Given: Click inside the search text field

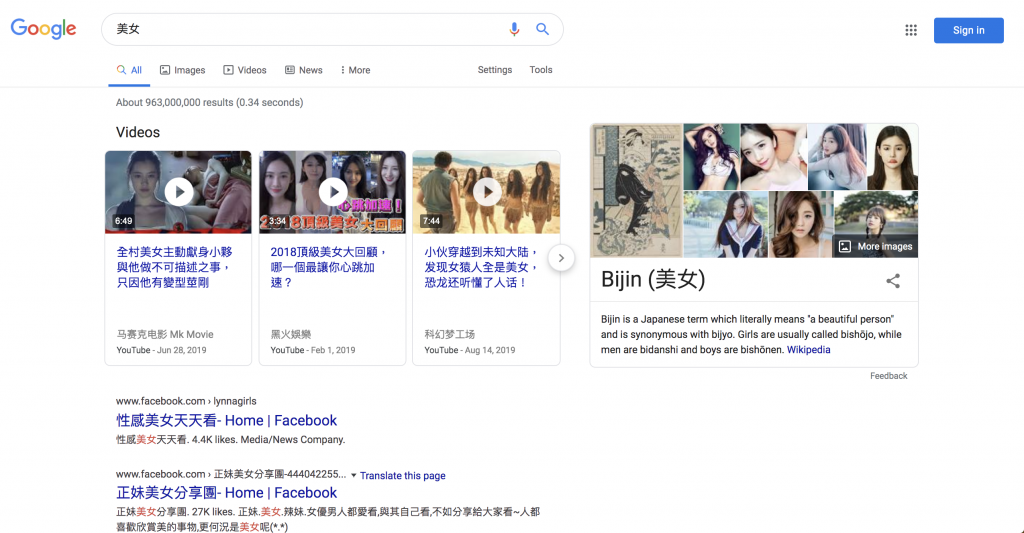Looking at the screenshot, I should click(x=300, y=30).
